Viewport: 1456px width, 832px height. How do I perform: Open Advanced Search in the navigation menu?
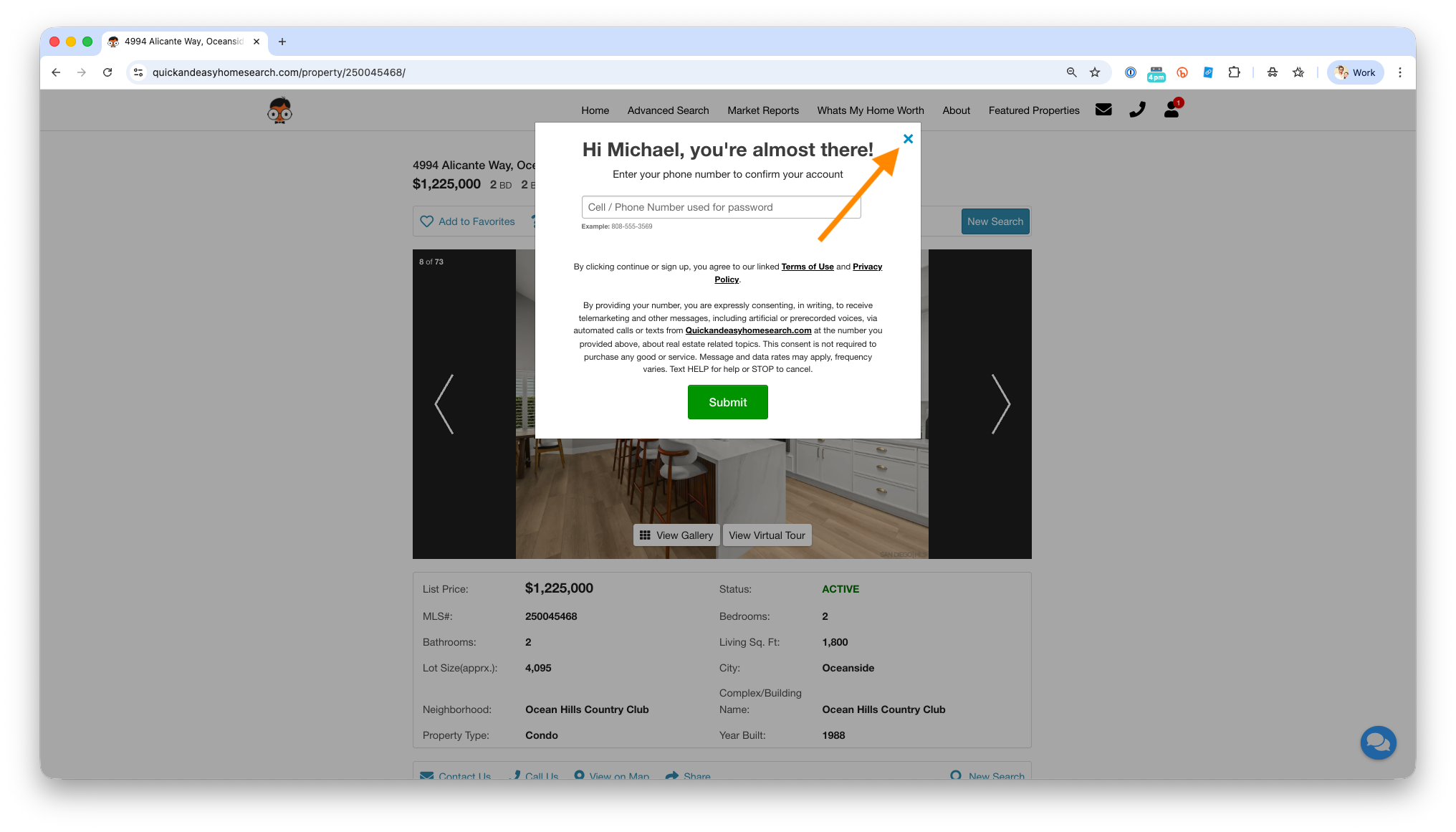click(x=668, y=110)
